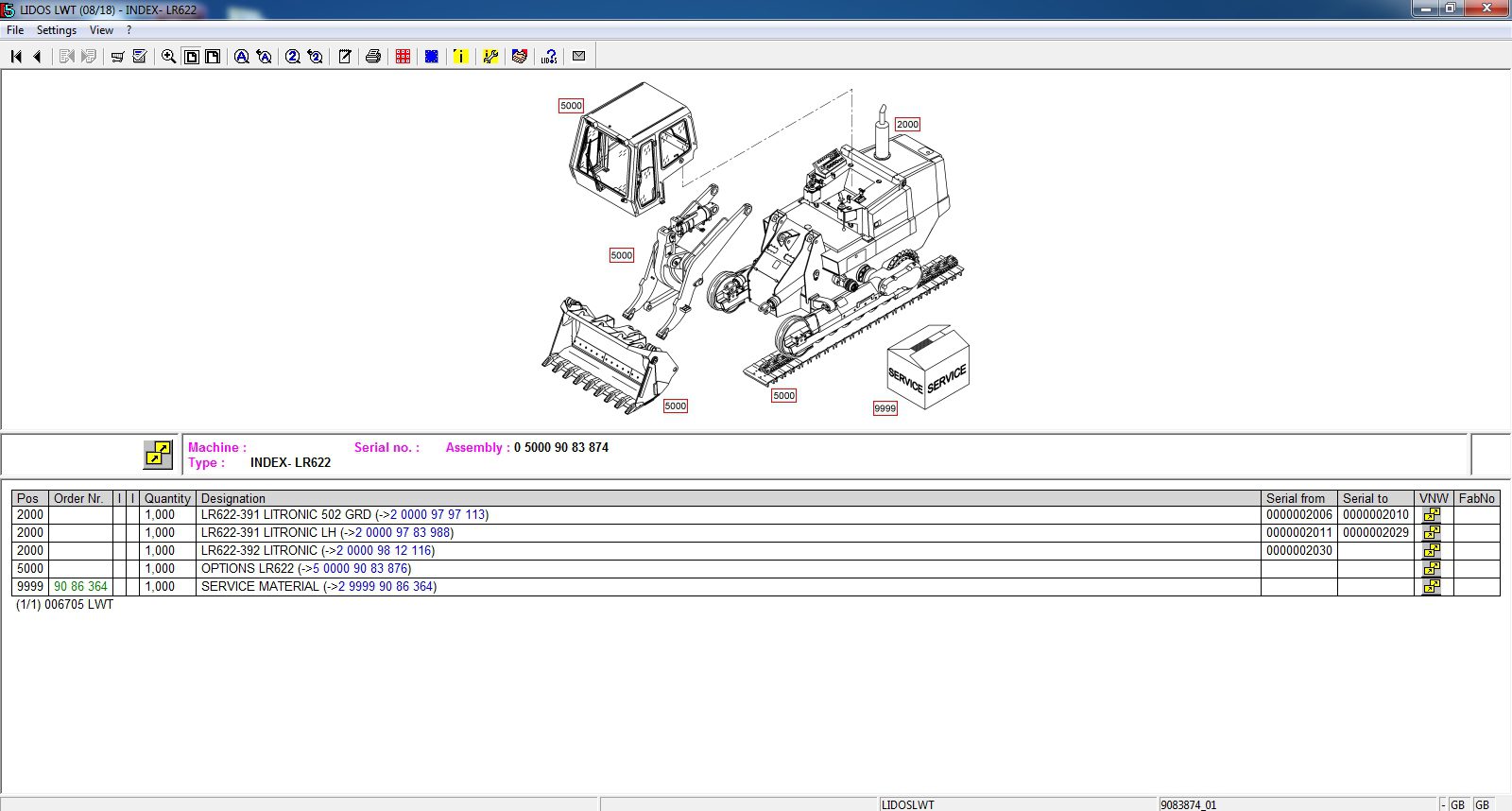Click the '(1/1) 006705 LWT' text

[64, 605]
